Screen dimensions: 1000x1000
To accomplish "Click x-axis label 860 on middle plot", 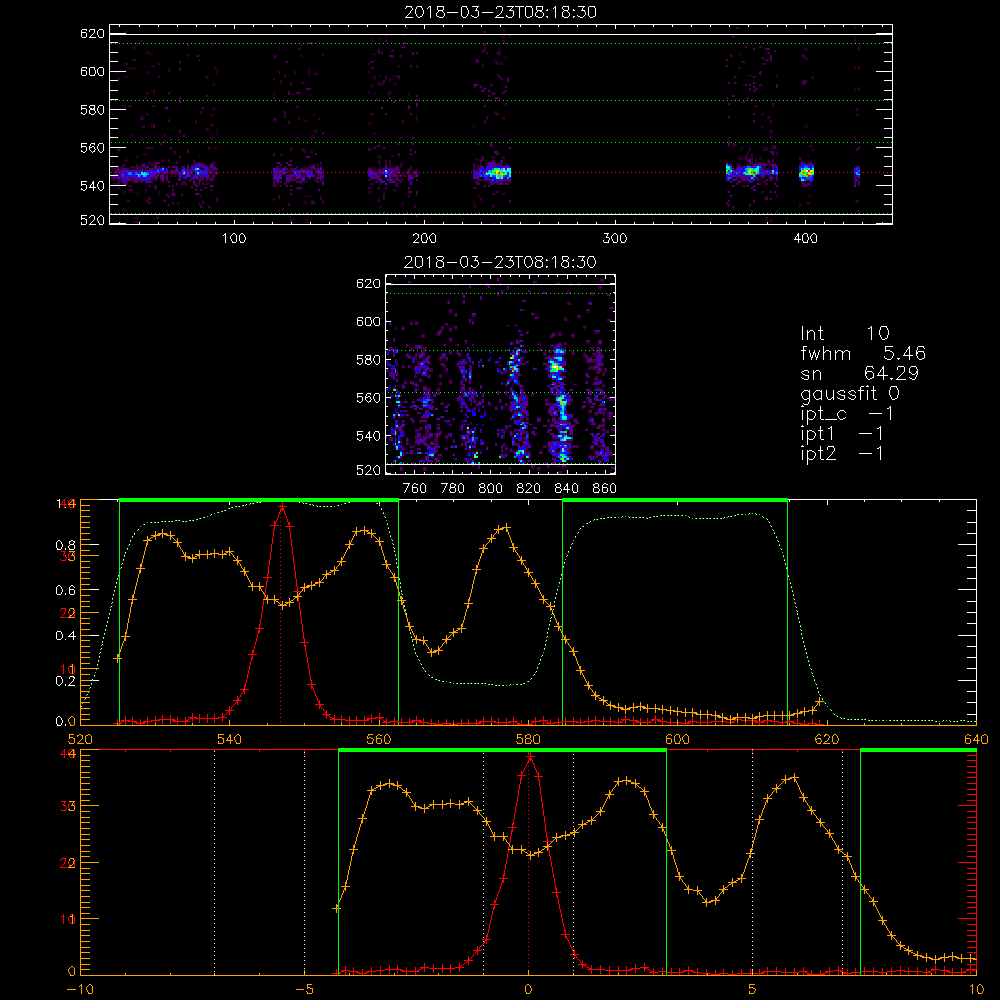I will [x=604, y=489].
